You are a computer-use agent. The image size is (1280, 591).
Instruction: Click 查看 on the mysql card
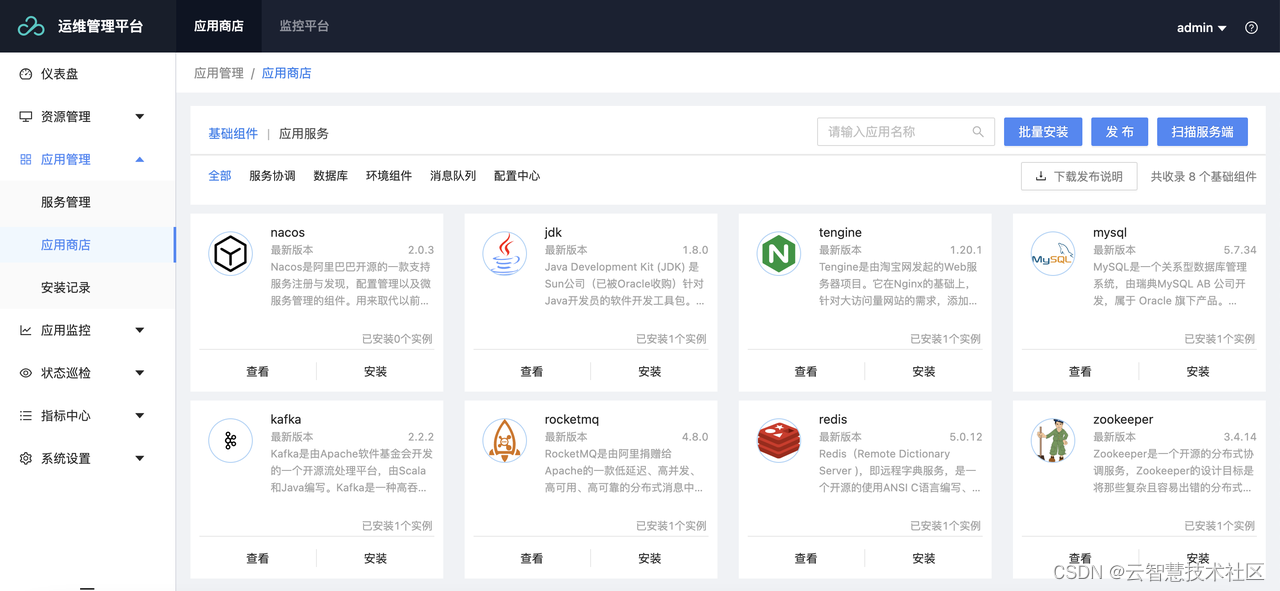1080,371
